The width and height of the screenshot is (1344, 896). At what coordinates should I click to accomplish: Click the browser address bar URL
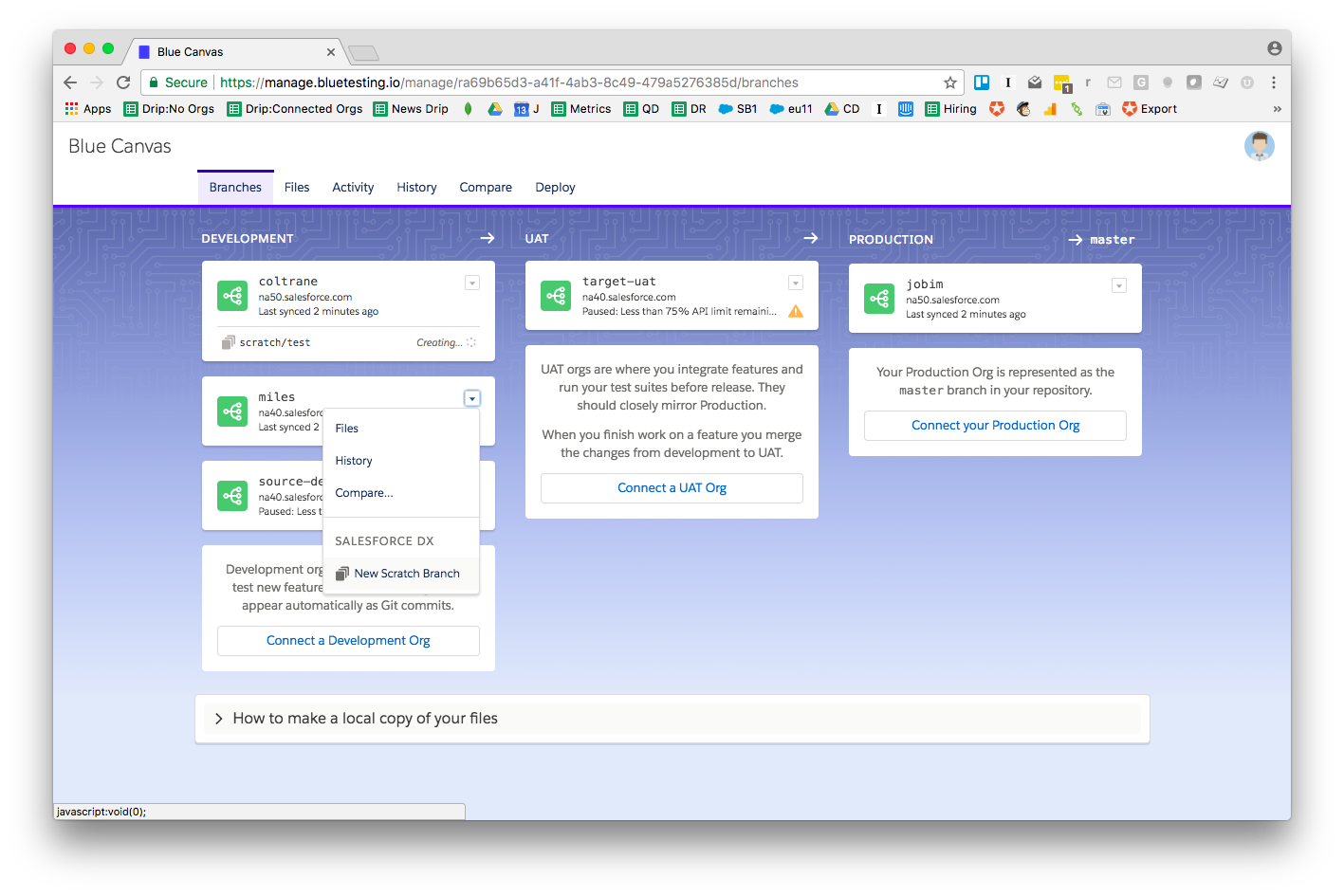509,82
